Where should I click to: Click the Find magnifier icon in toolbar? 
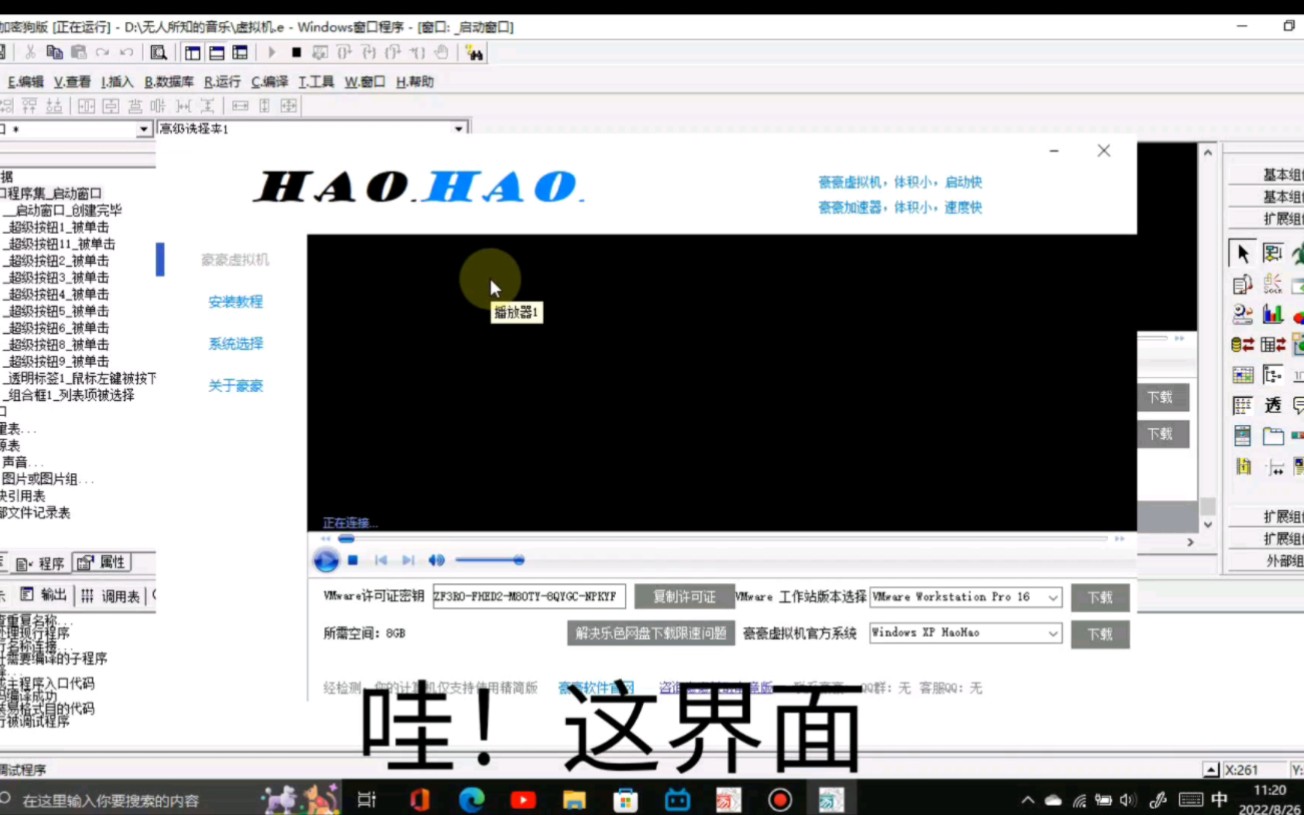(x=158, y=52)
